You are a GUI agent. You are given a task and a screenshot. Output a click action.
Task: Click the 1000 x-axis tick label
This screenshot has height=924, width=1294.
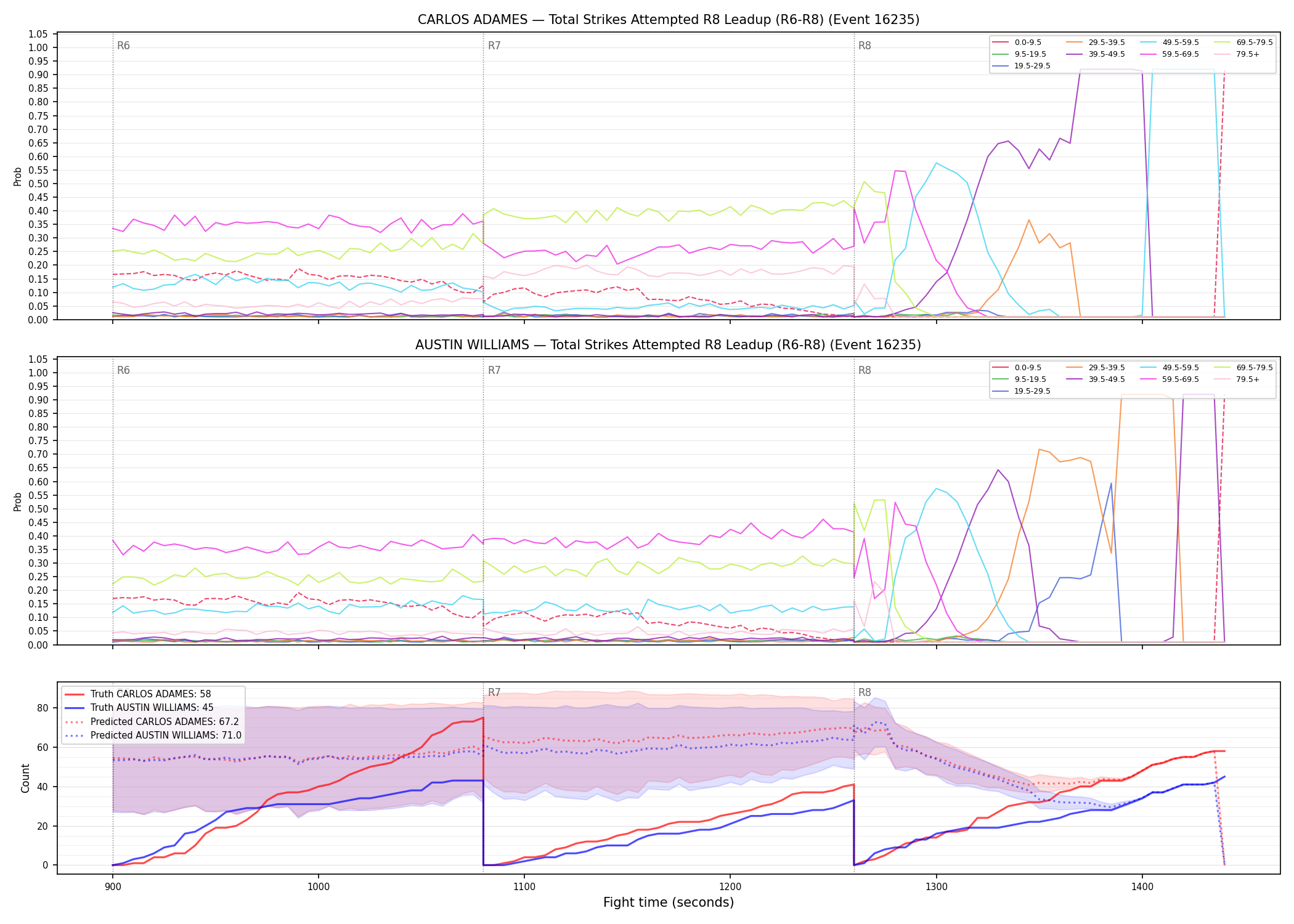[x=318, y=887]
